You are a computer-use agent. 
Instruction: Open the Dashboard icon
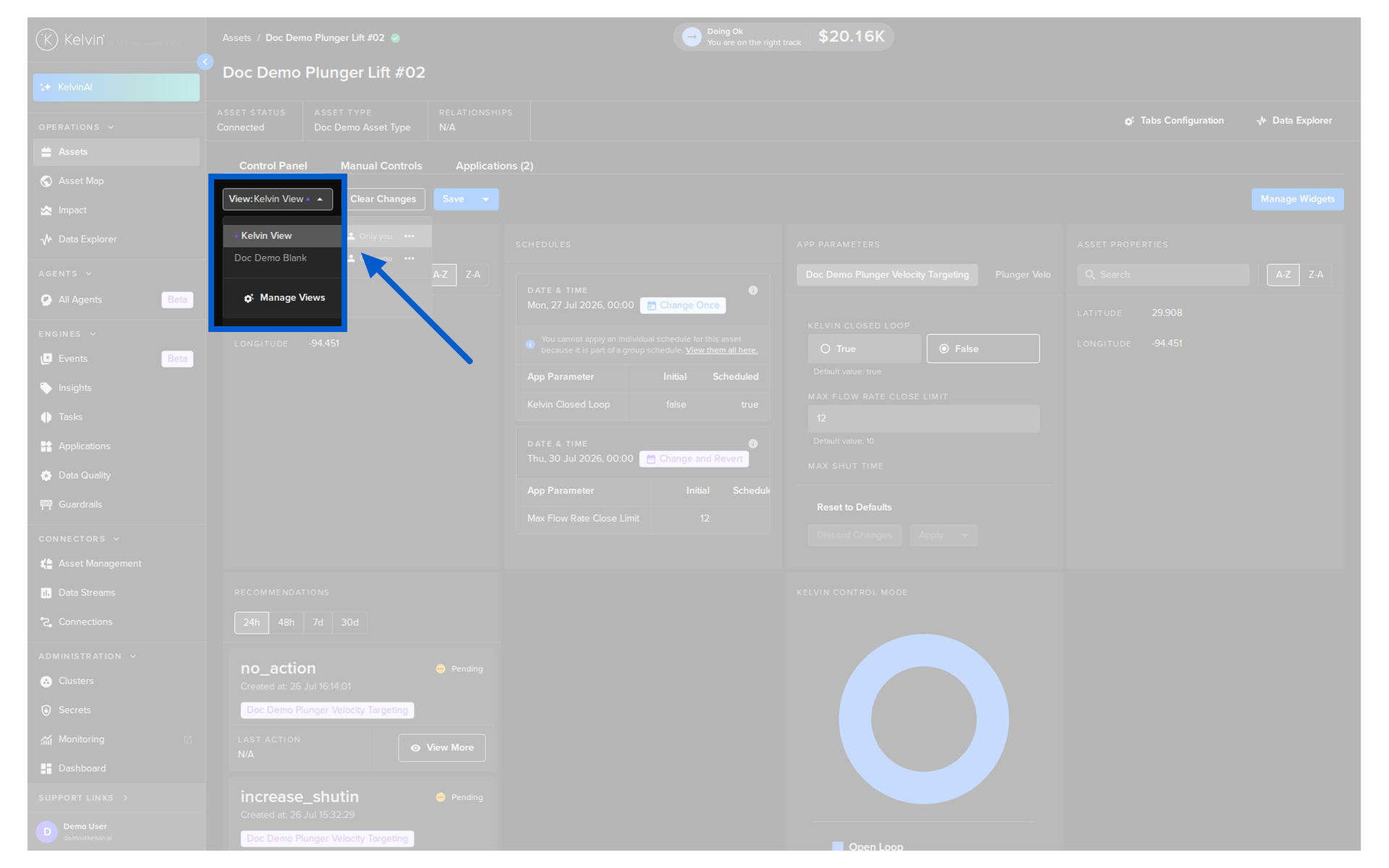click(46, 768)
